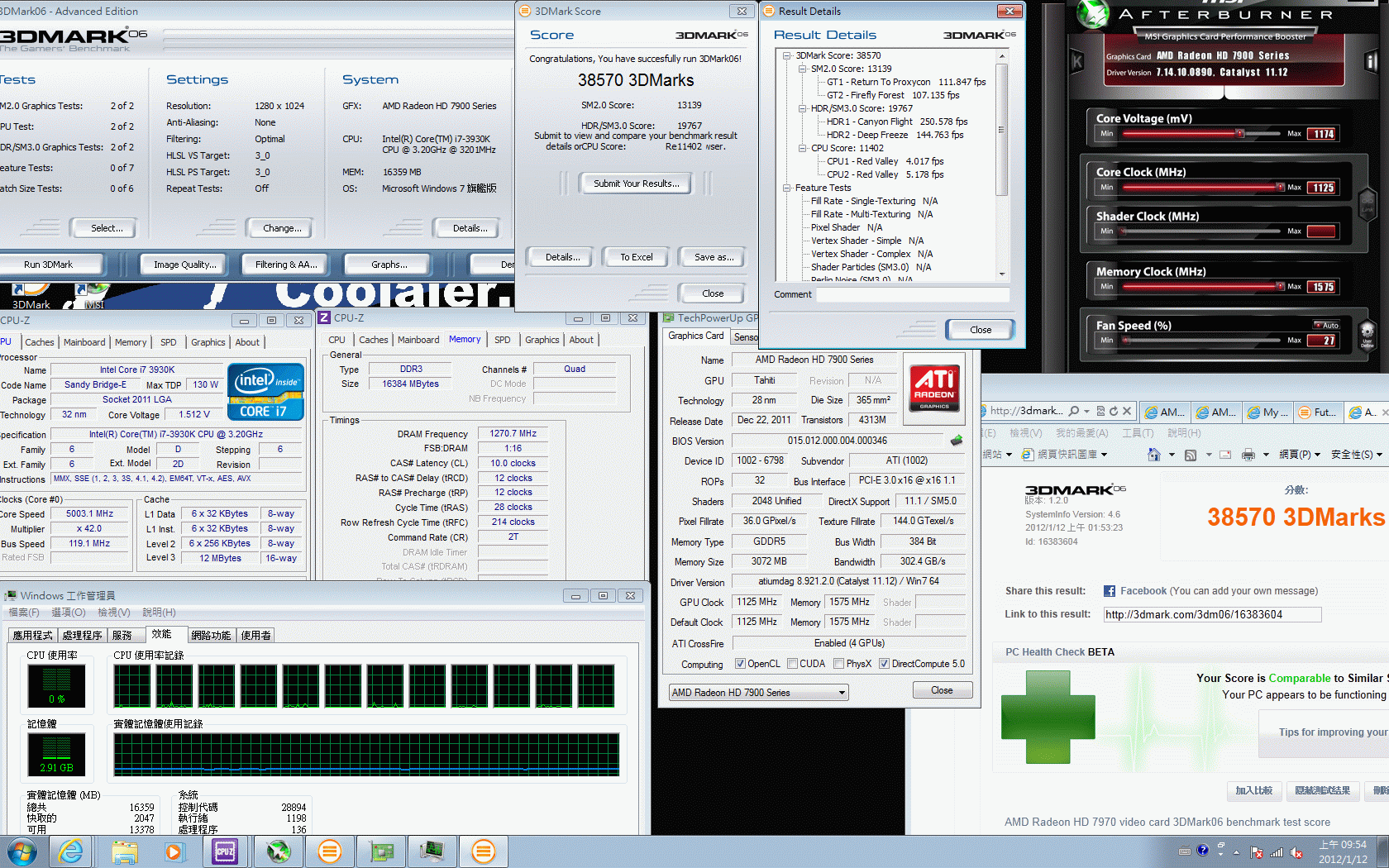Collapse the Feature Tests tree node

coord(788,188)
